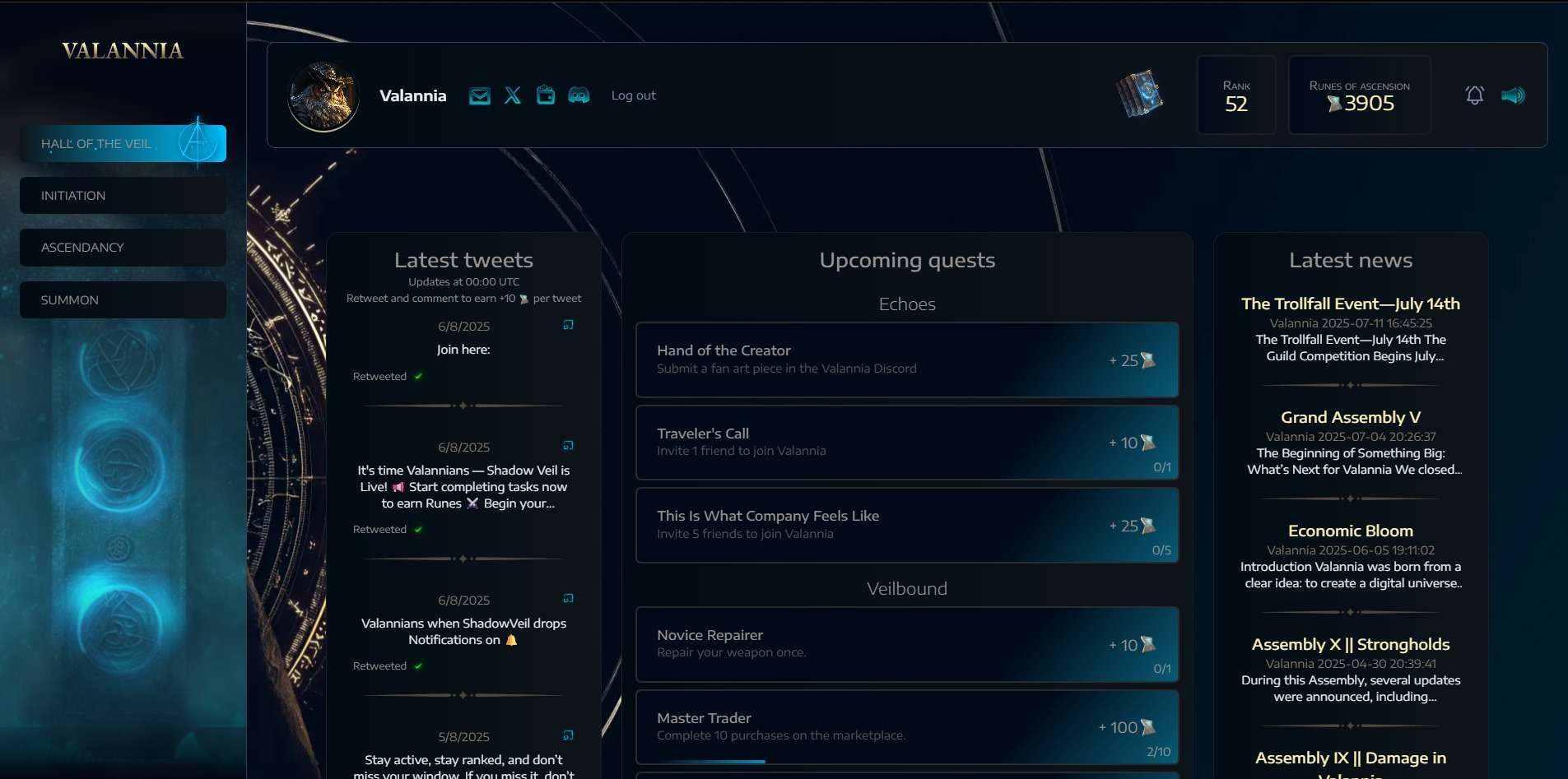
Task: Log out of the account
Action: pyautogui.click(x=634, y=95)
